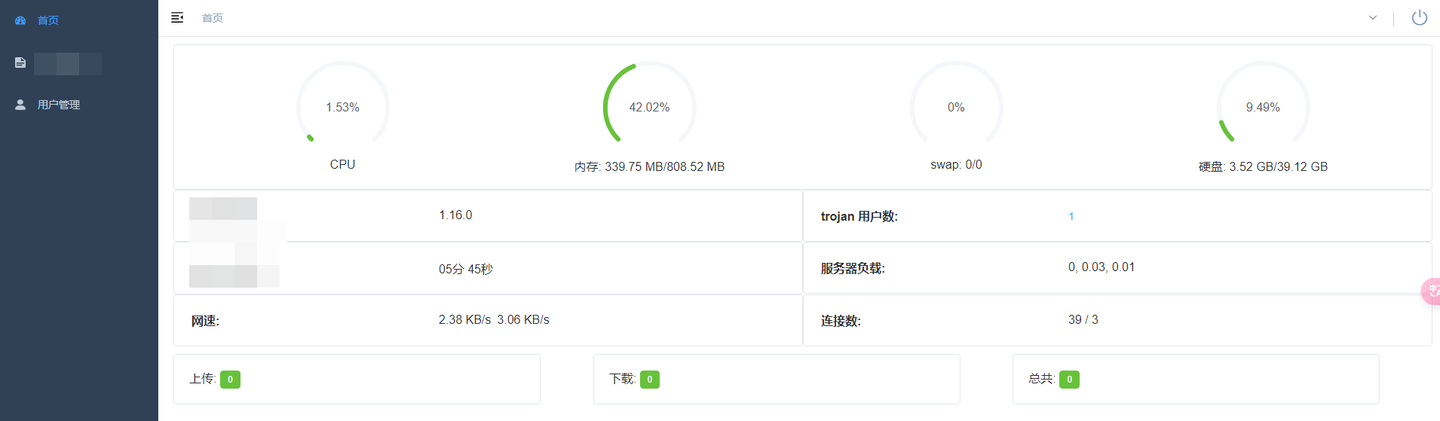
Task: Click the 硬盘 disk usage gauge
Action: pyautogui.click(x=1262, y=107)
